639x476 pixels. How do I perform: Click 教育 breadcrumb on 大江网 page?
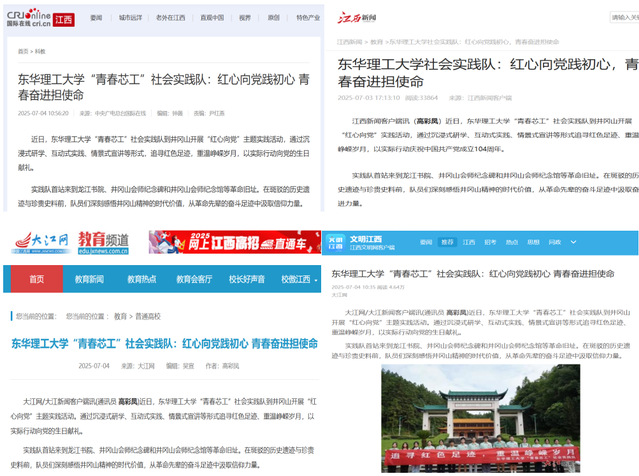click(x=120, y=316)
